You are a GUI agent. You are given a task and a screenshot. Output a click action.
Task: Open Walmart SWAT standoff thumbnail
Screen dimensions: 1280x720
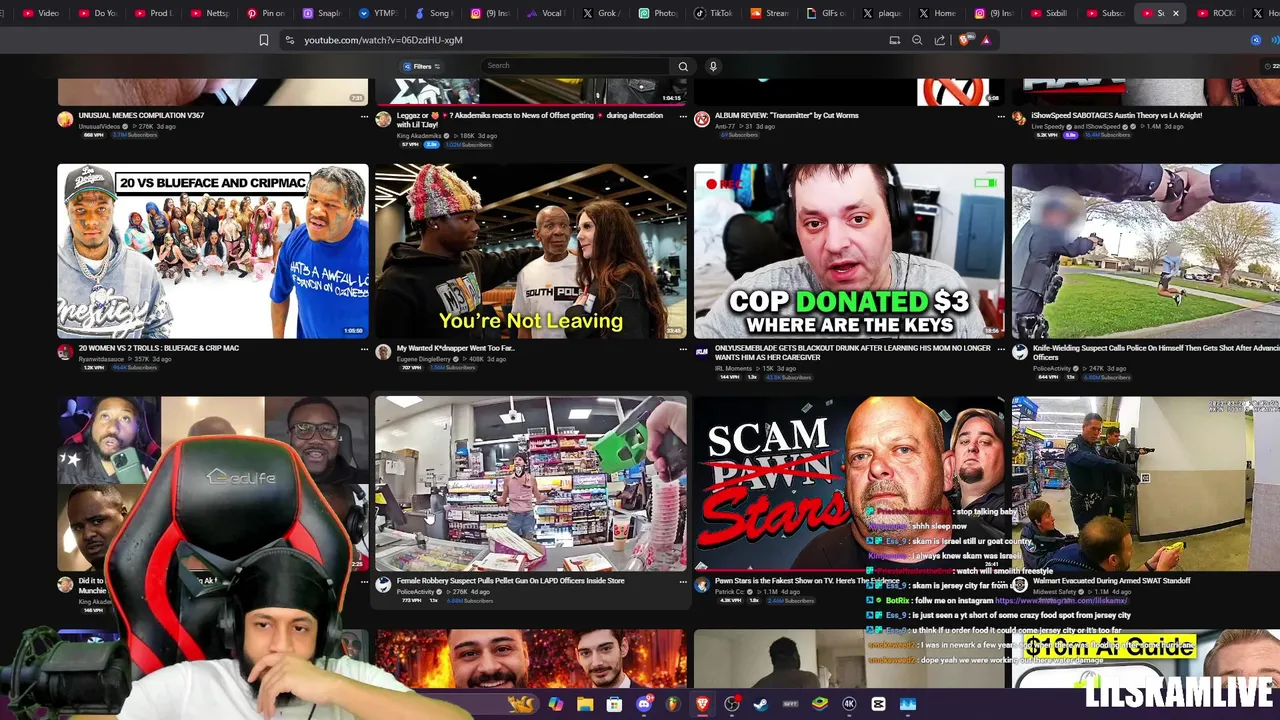1146,484
